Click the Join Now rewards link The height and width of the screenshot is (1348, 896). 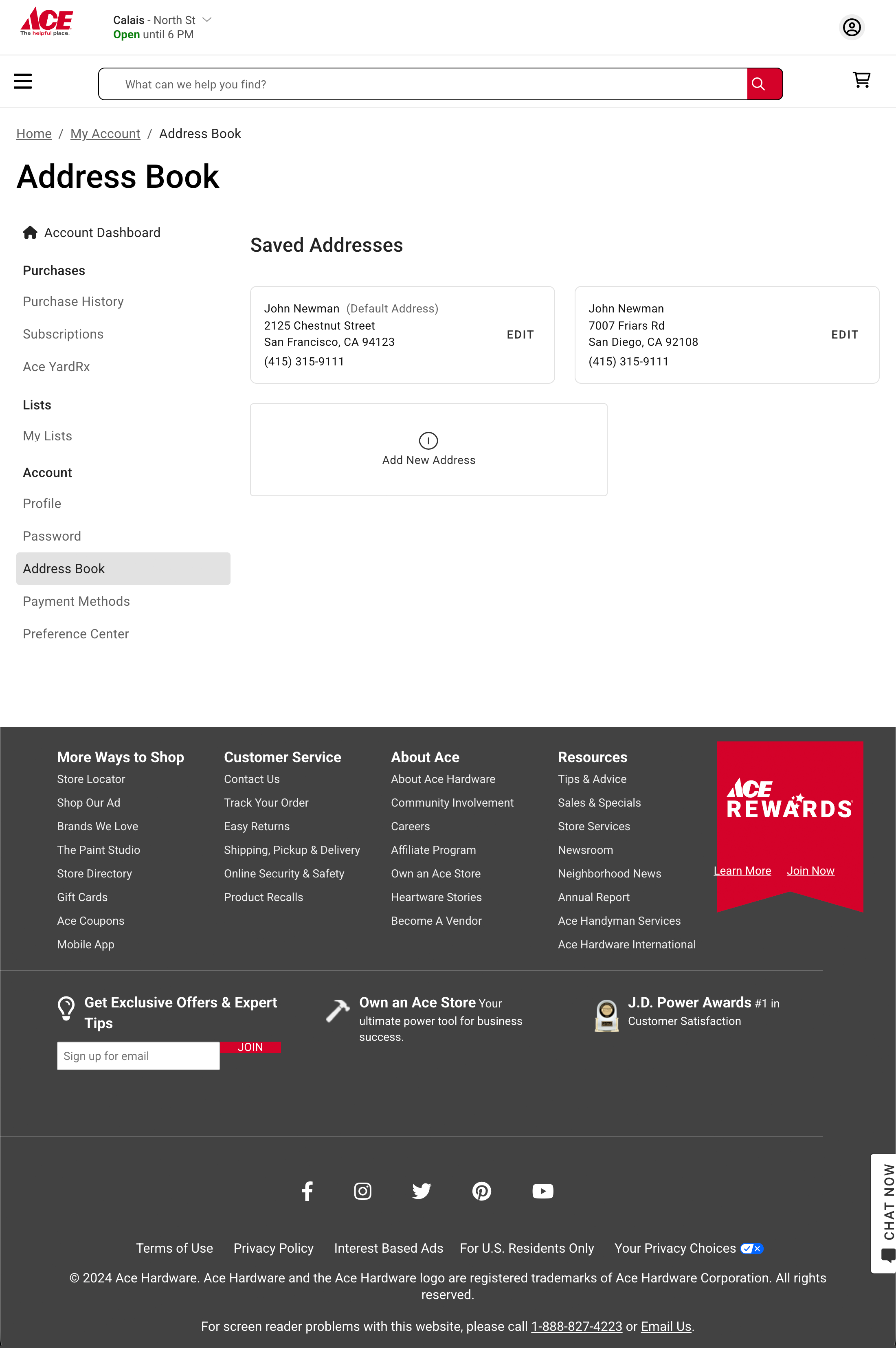810,870
